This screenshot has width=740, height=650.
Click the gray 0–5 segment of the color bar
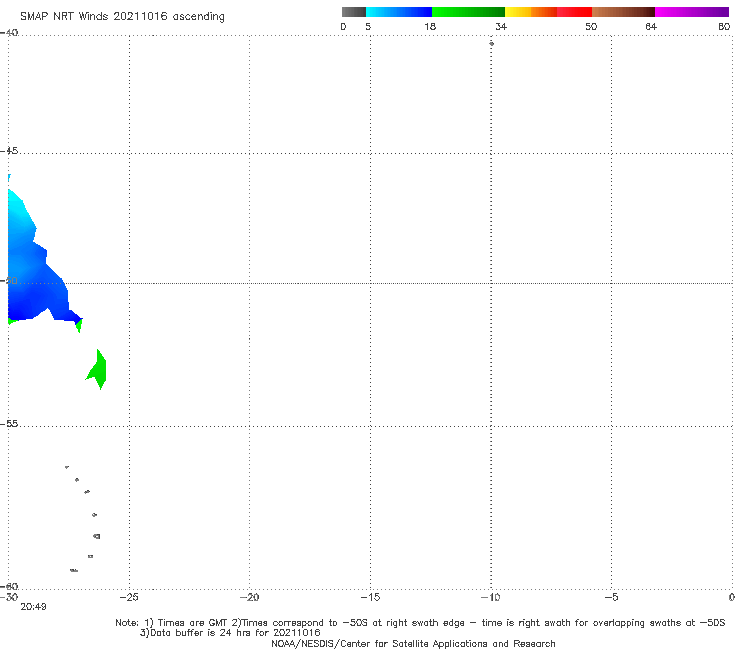pyautogui.click(x=353, y=12)
